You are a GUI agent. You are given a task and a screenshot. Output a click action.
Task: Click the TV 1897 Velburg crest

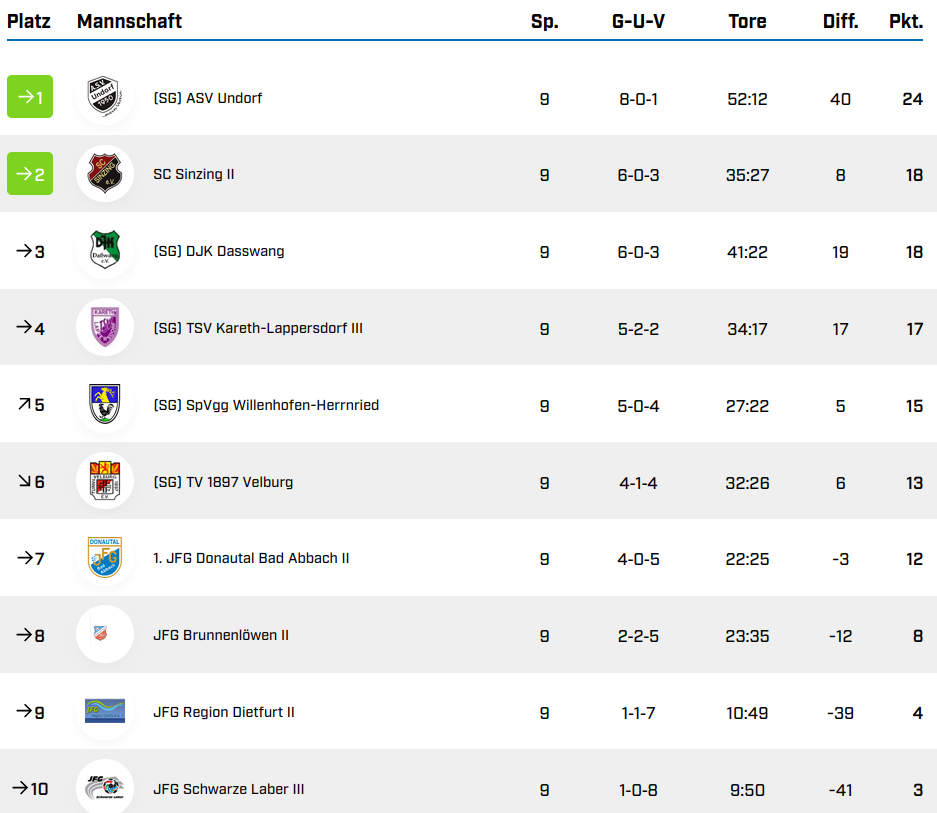(x=104, y=482)
